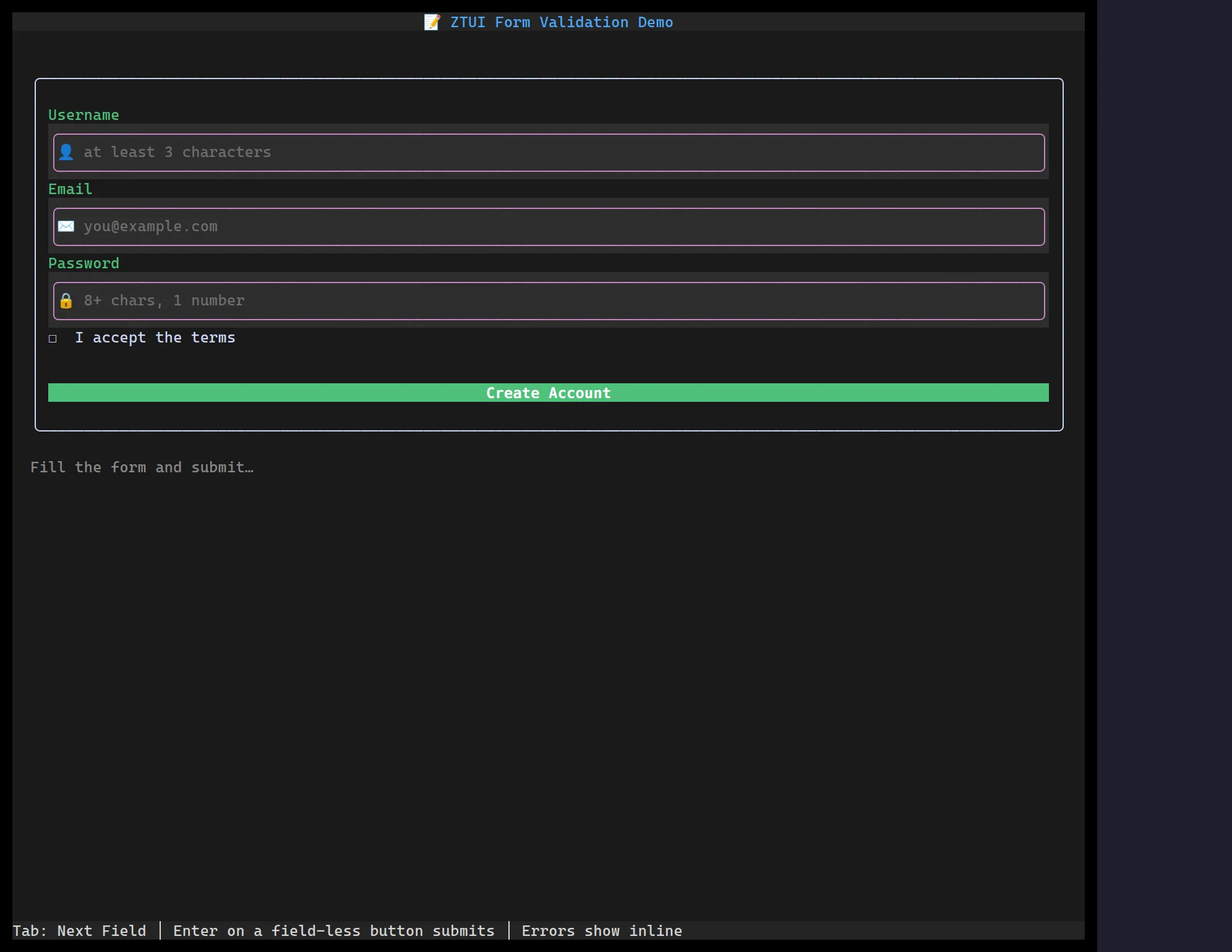The image size is (1232, 952).
Task: Click the 'Tab: Next Field' footer hint
Action: [80, 931]
